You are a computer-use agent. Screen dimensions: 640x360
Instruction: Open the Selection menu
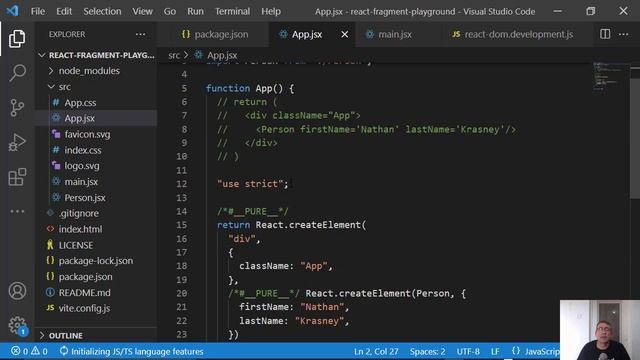coord(102,11)
